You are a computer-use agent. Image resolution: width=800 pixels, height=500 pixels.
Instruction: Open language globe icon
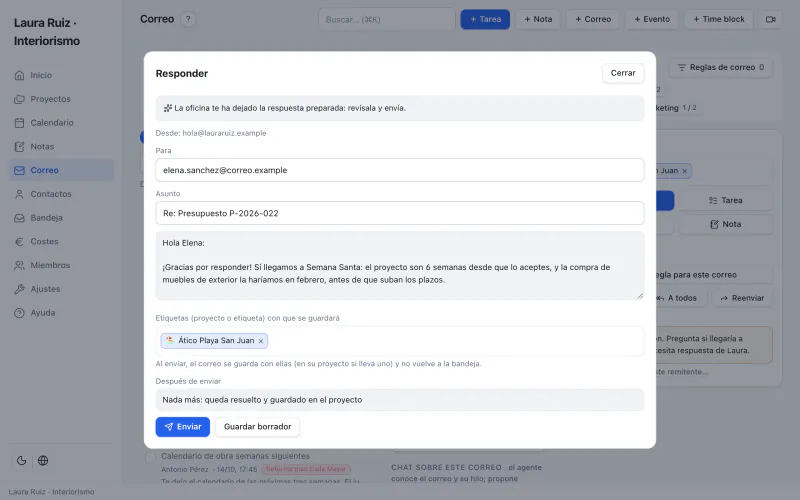(43, 460)
